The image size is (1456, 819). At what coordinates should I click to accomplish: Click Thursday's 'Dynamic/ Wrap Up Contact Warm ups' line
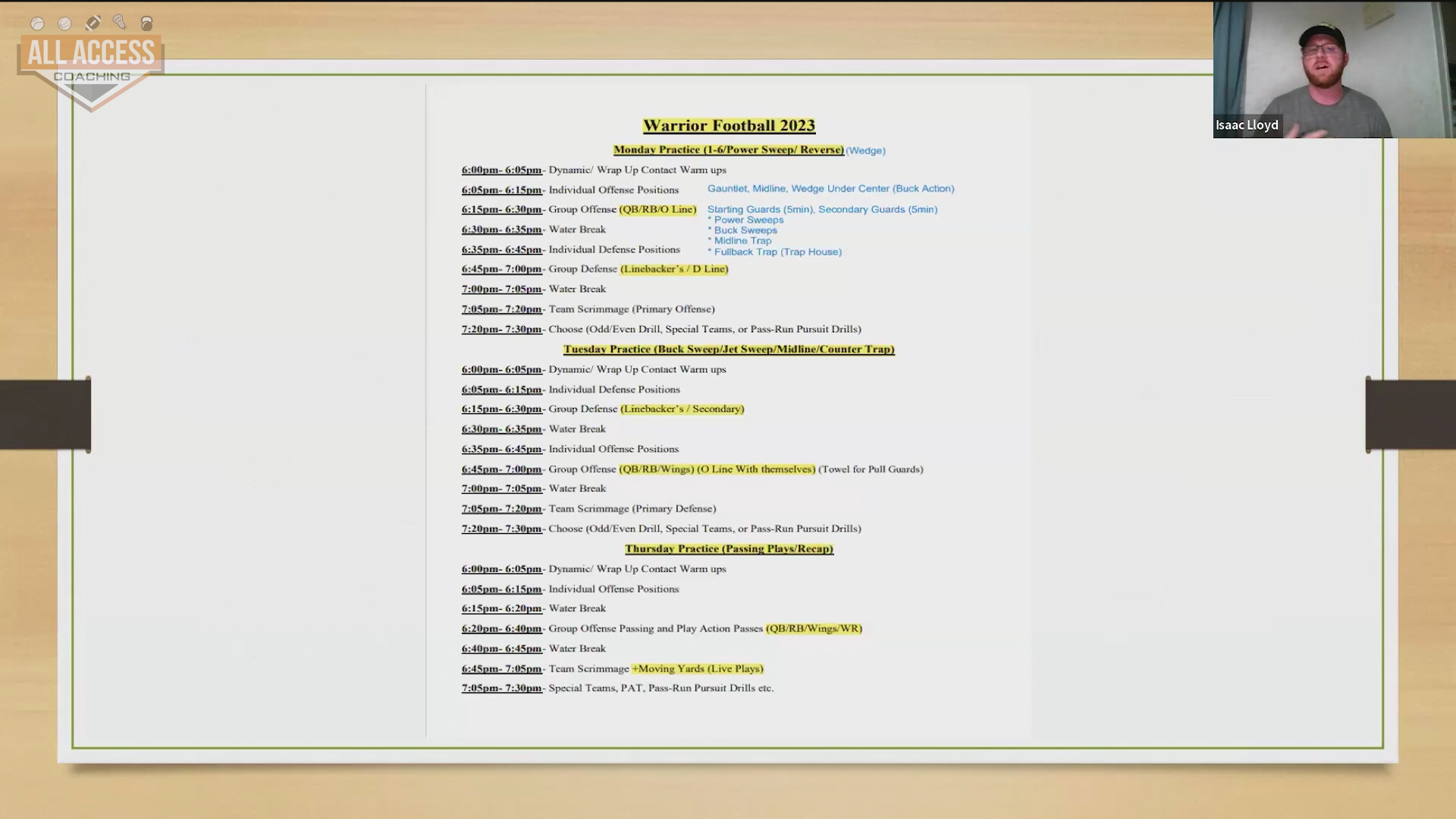click(637, 570)
